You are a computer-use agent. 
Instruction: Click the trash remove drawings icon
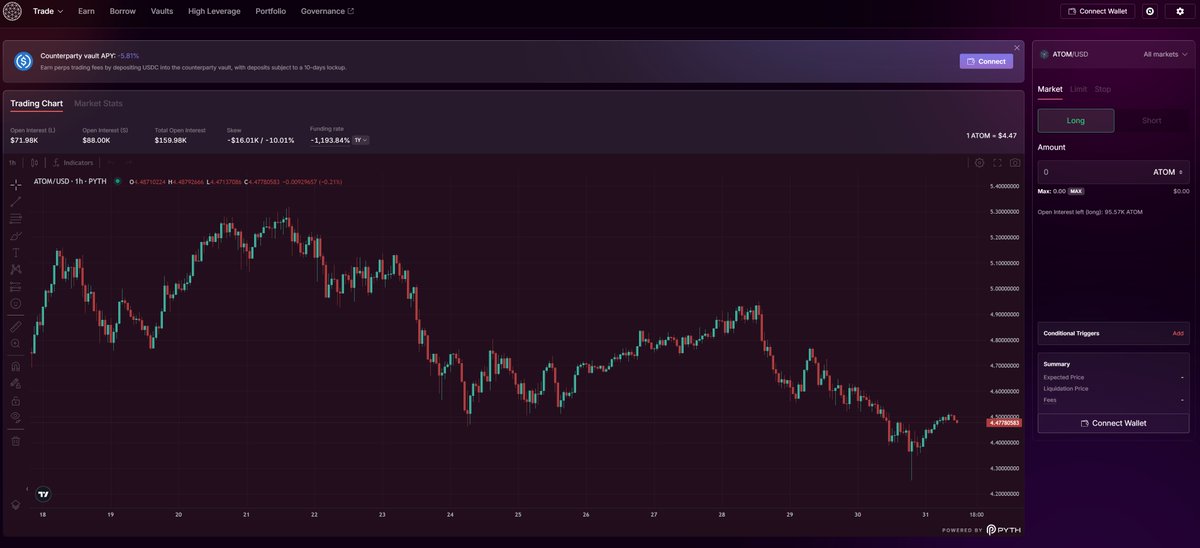(x=16, y=440)
